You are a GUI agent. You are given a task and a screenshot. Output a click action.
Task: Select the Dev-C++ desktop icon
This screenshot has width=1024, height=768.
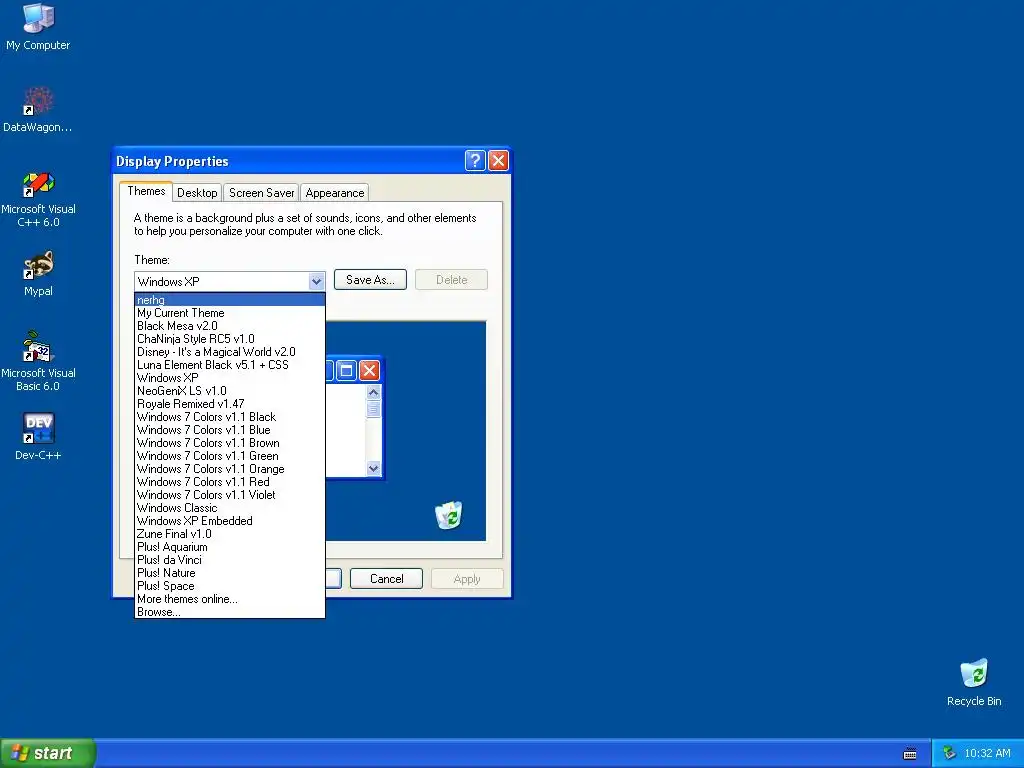point(38,436)
